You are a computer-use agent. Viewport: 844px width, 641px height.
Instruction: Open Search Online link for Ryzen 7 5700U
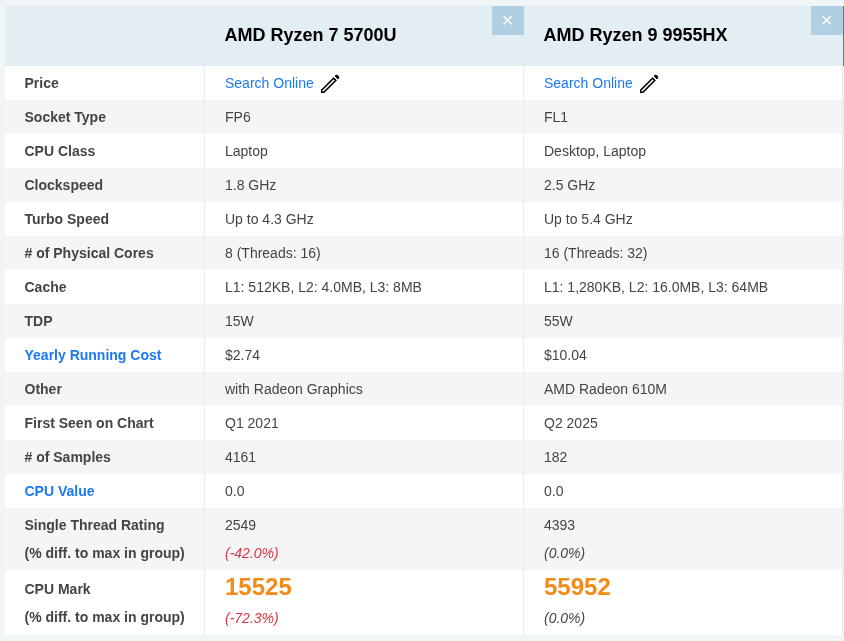click(x=269, y=83)
